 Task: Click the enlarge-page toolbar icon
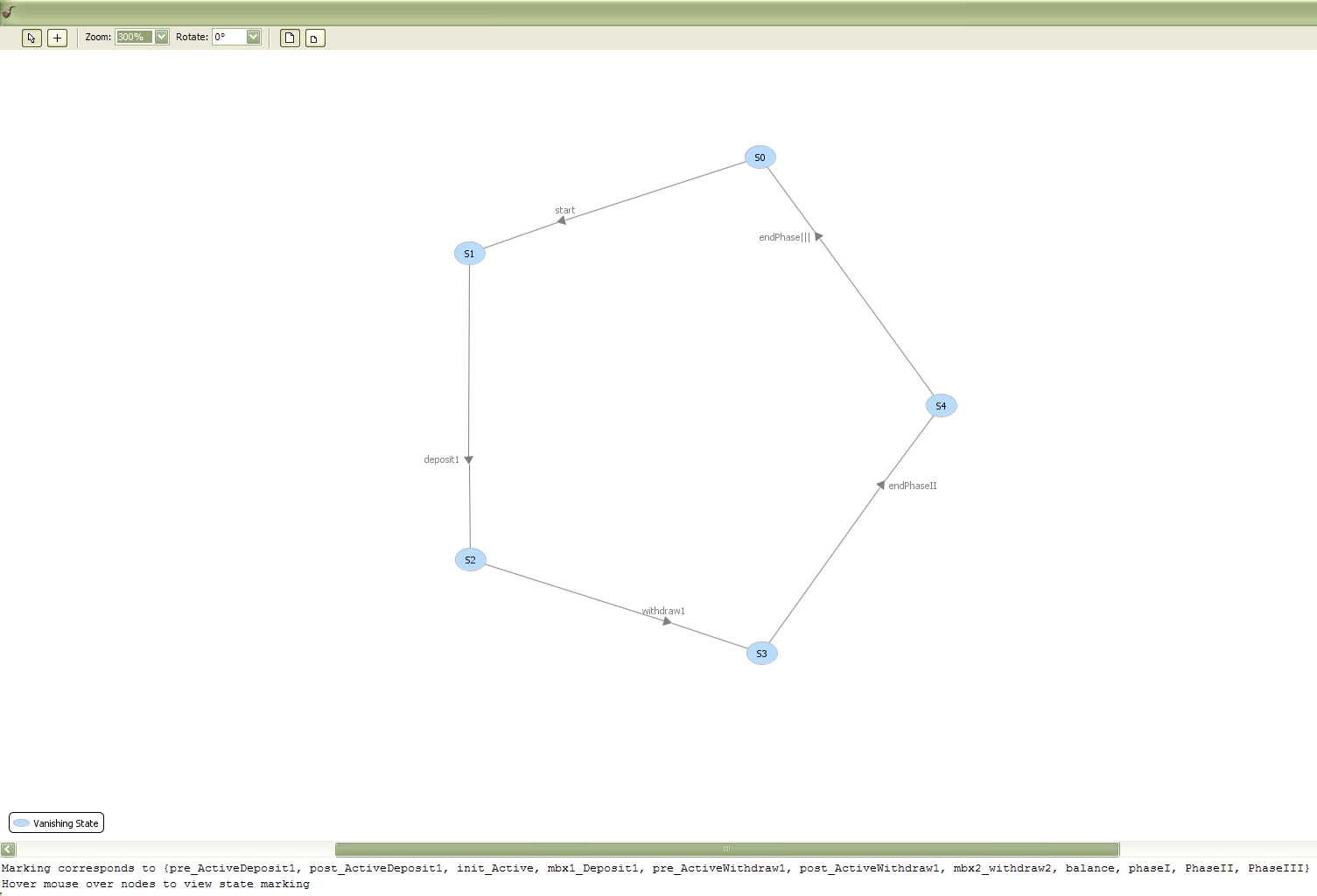(x=289, y=38)
